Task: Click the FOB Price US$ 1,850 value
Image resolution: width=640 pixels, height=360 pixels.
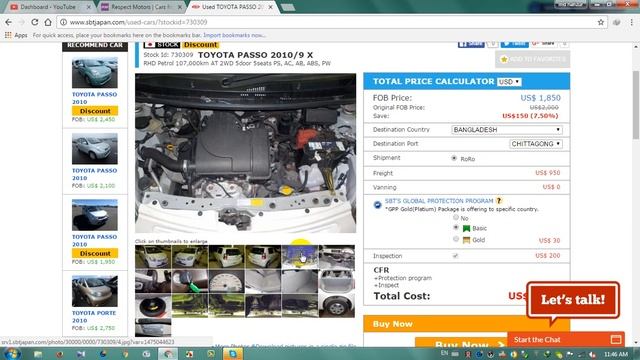Action: pyautogui.click(x=540, y=98)
